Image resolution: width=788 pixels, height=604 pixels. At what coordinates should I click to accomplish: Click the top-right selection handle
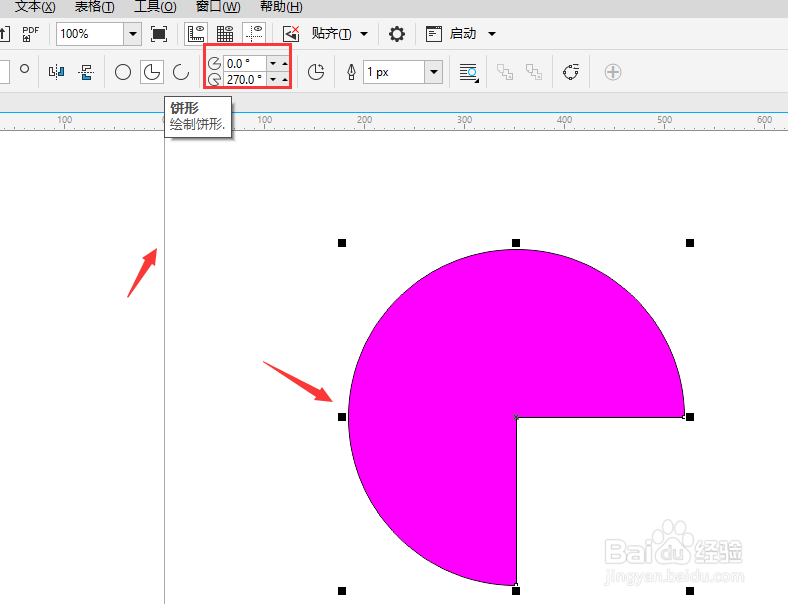tap(690, 243)
